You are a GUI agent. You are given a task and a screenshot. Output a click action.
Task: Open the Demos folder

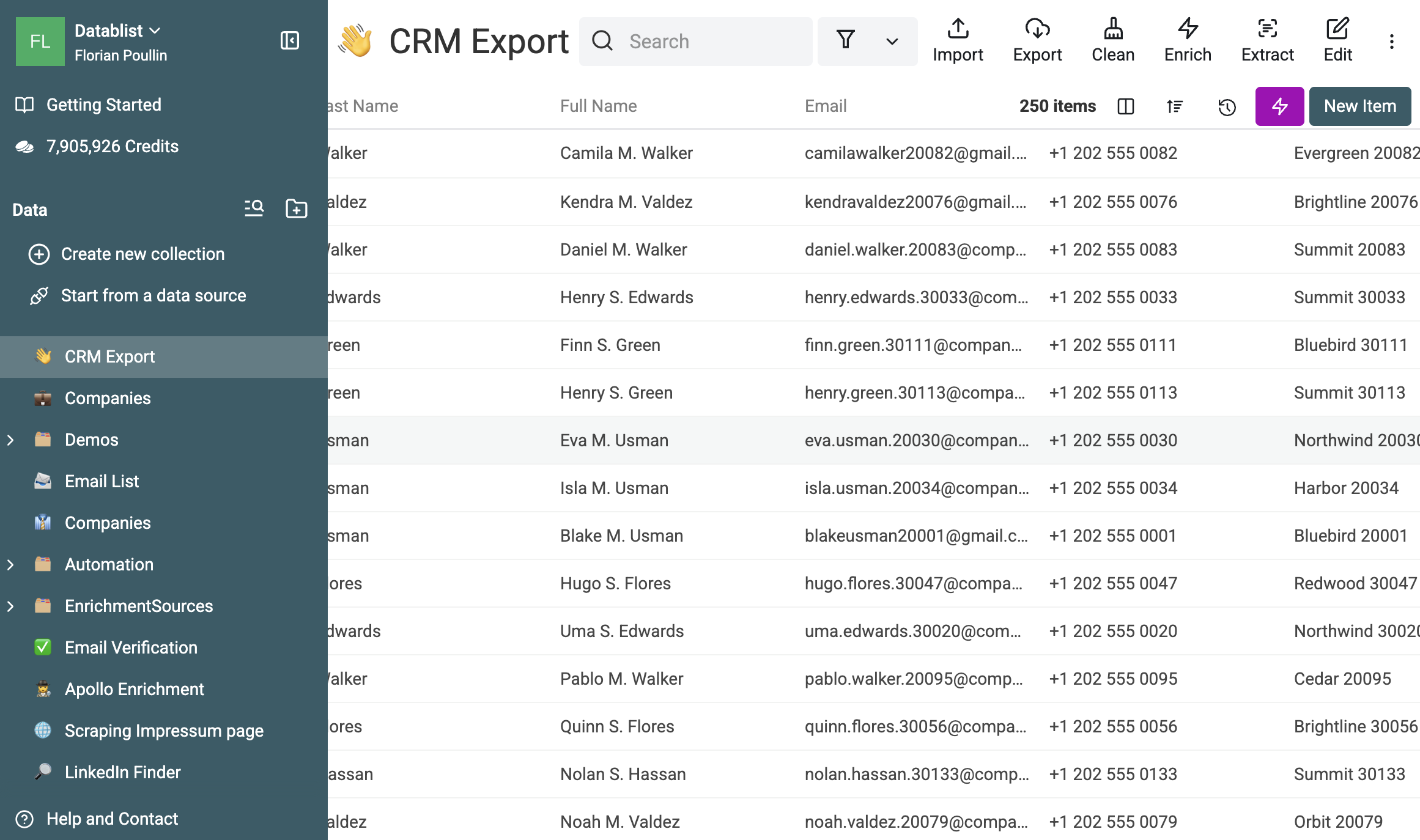pos(92,440)
